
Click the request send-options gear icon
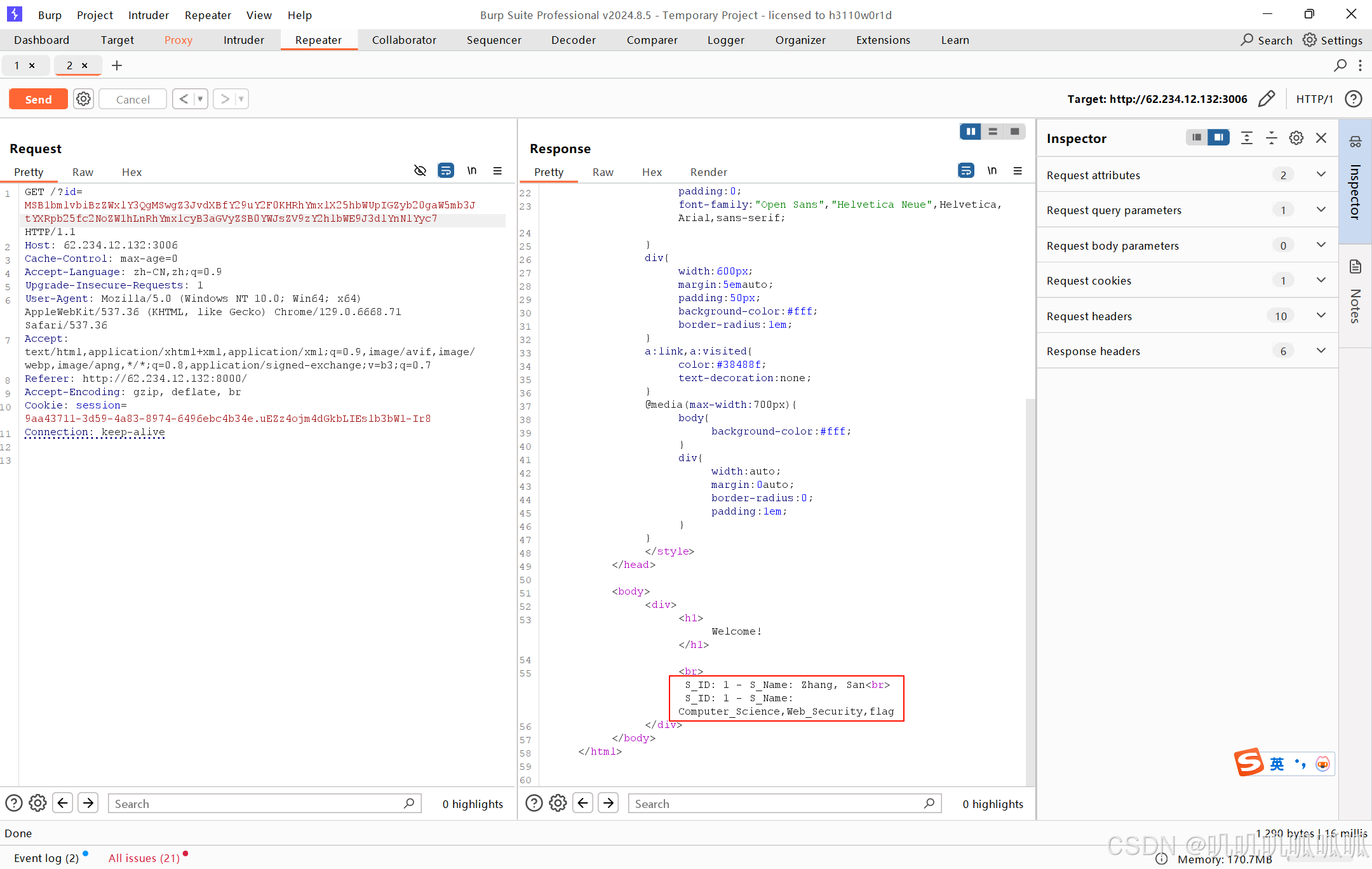(83, 99)
